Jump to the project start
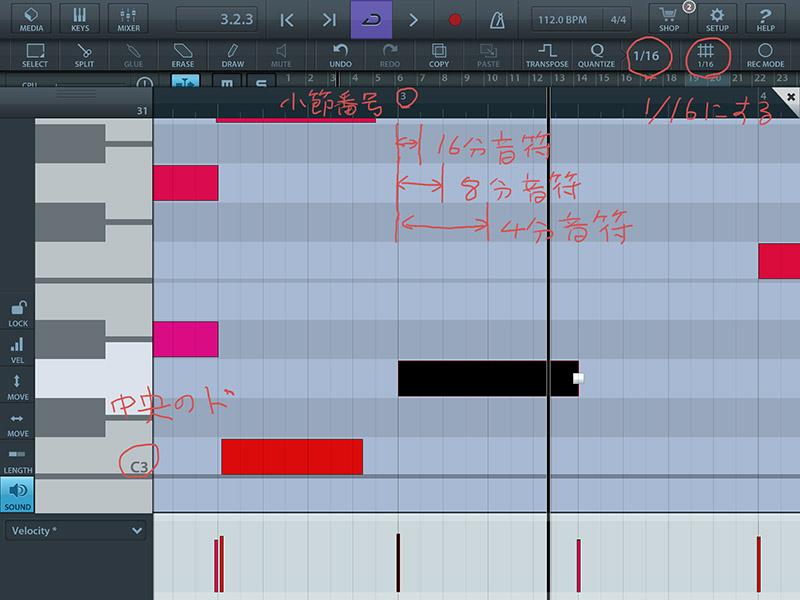The height and width of the screenshot is (600, 800). (x=287, y=20)
